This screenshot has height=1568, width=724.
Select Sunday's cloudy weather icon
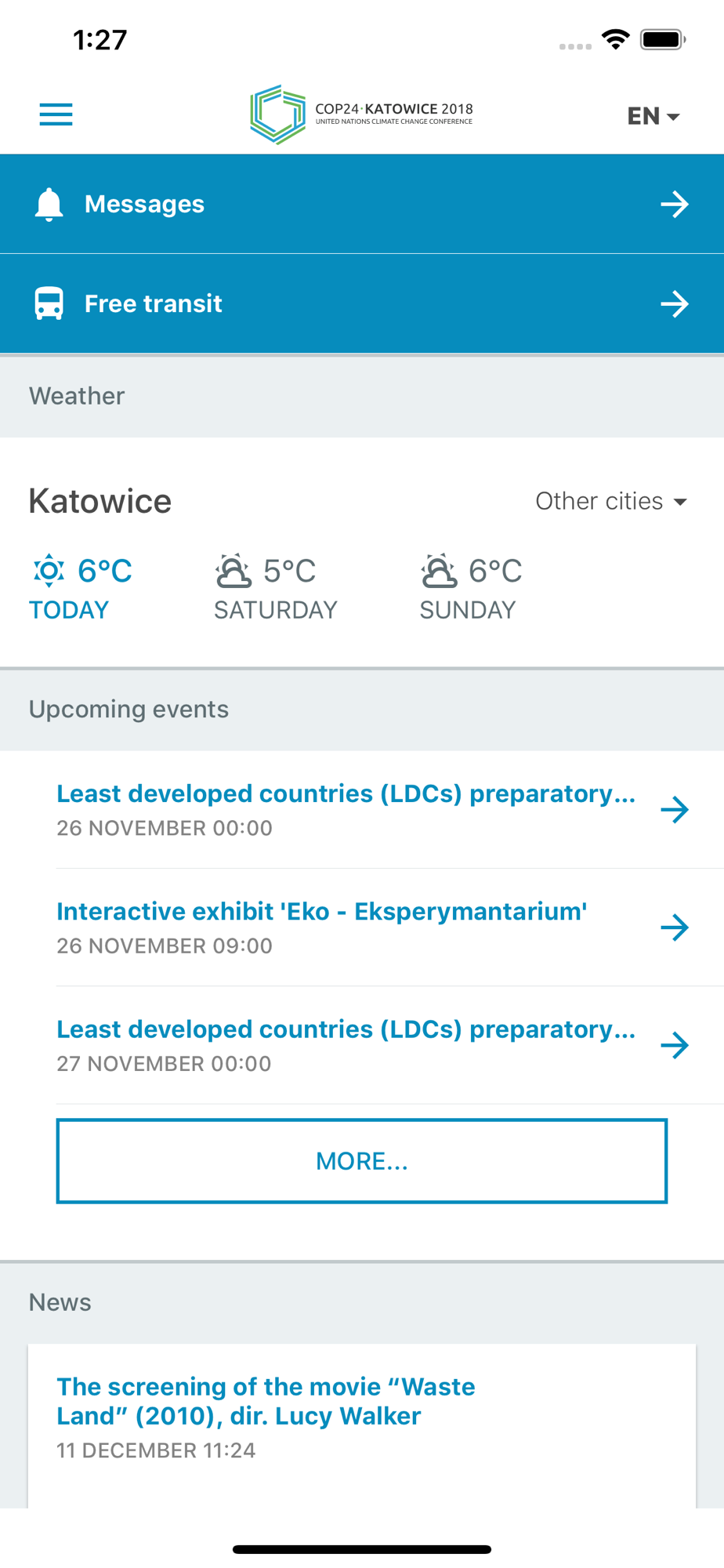439,571
